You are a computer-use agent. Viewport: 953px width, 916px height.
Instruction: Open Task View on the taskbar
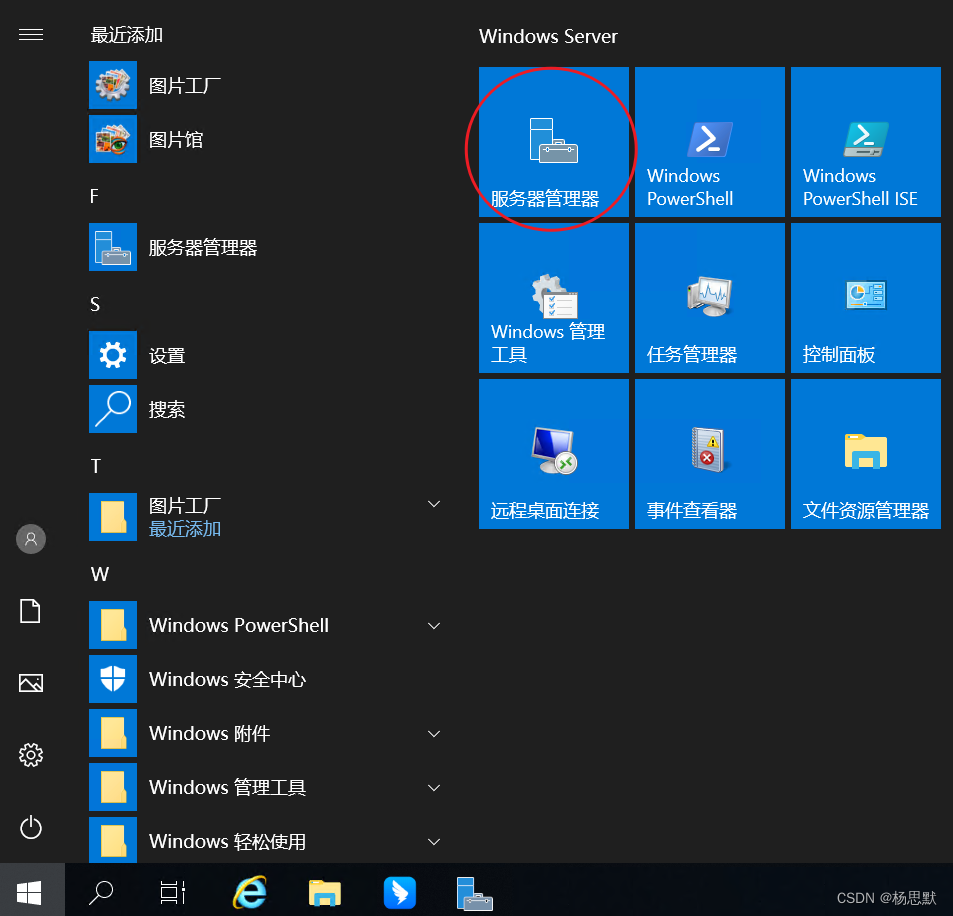(x=173, y=892)
